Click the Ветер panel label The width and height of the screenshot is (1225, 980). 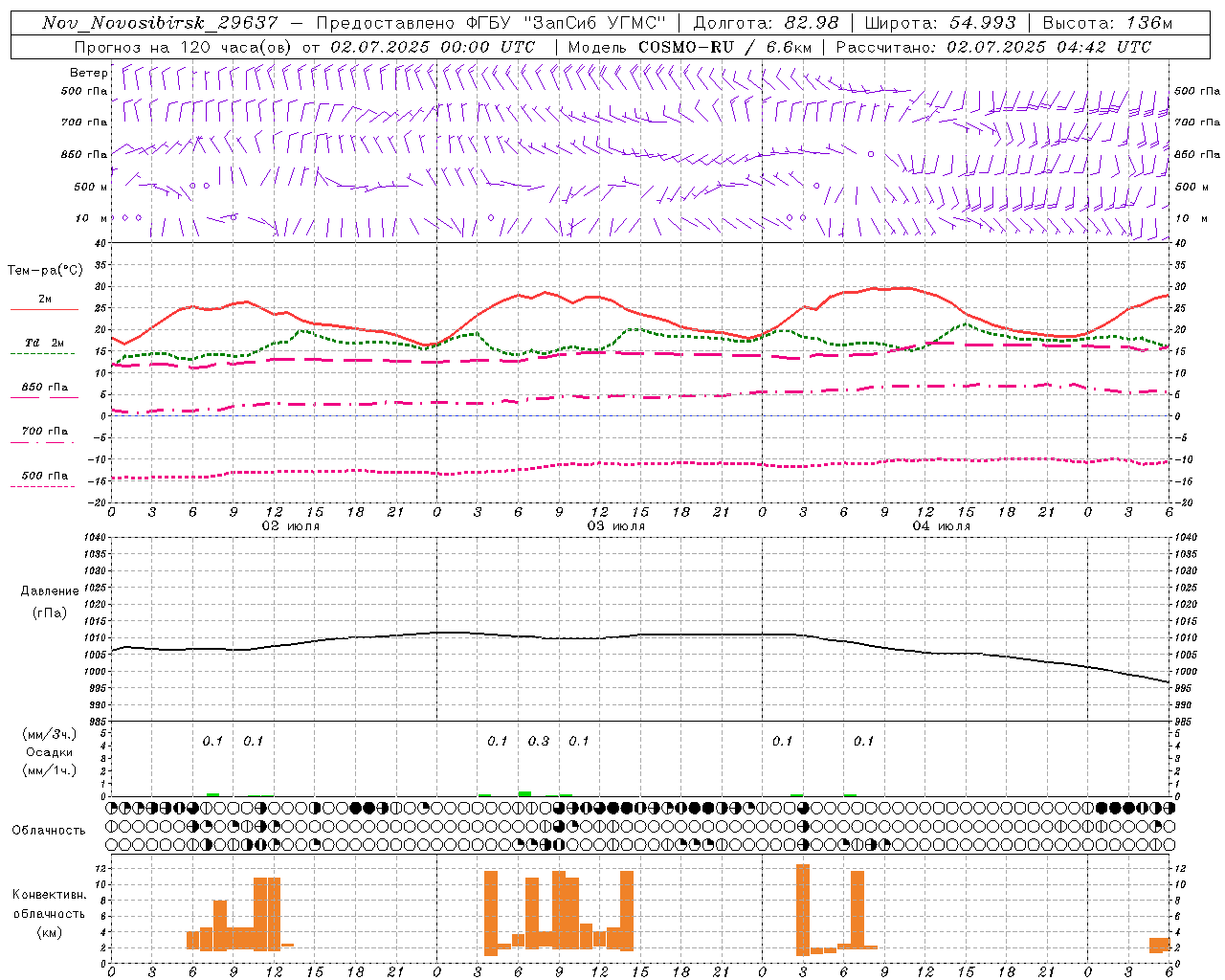(x=89, y=73)
